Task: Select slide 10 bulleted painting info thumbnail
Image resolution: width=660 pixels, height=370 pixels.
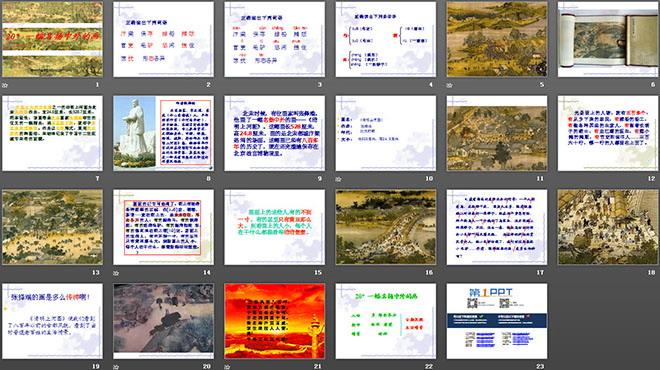Action: (x=386, y=133)
